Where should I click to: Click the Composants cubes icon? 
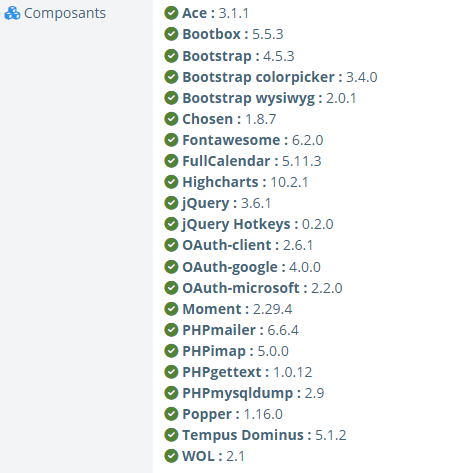12,13
